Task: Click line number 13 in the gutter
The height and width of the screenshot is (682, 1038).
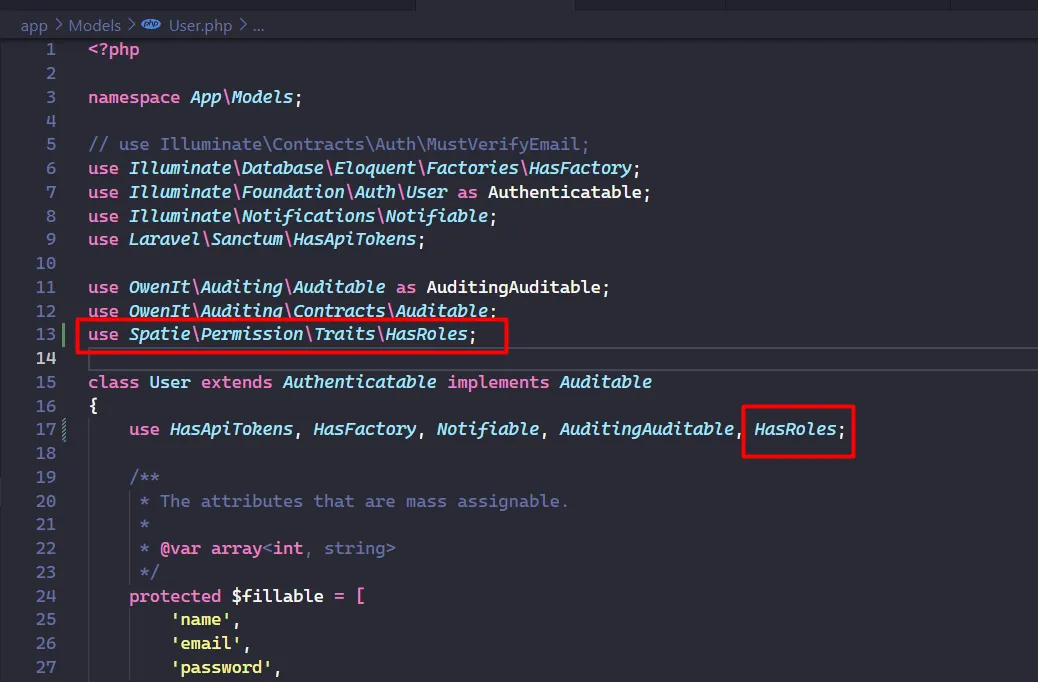Action: pyautogui.click(x=46, y=334)
